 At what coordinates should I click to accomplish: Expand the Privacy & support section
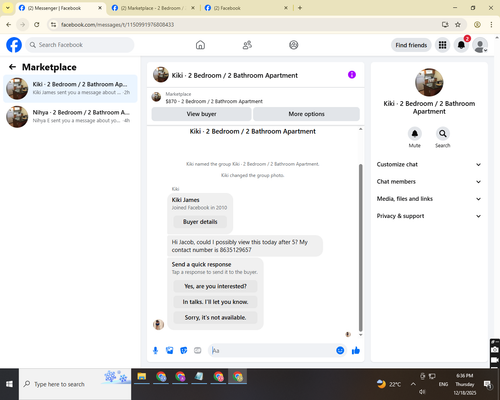coord(429,216)
